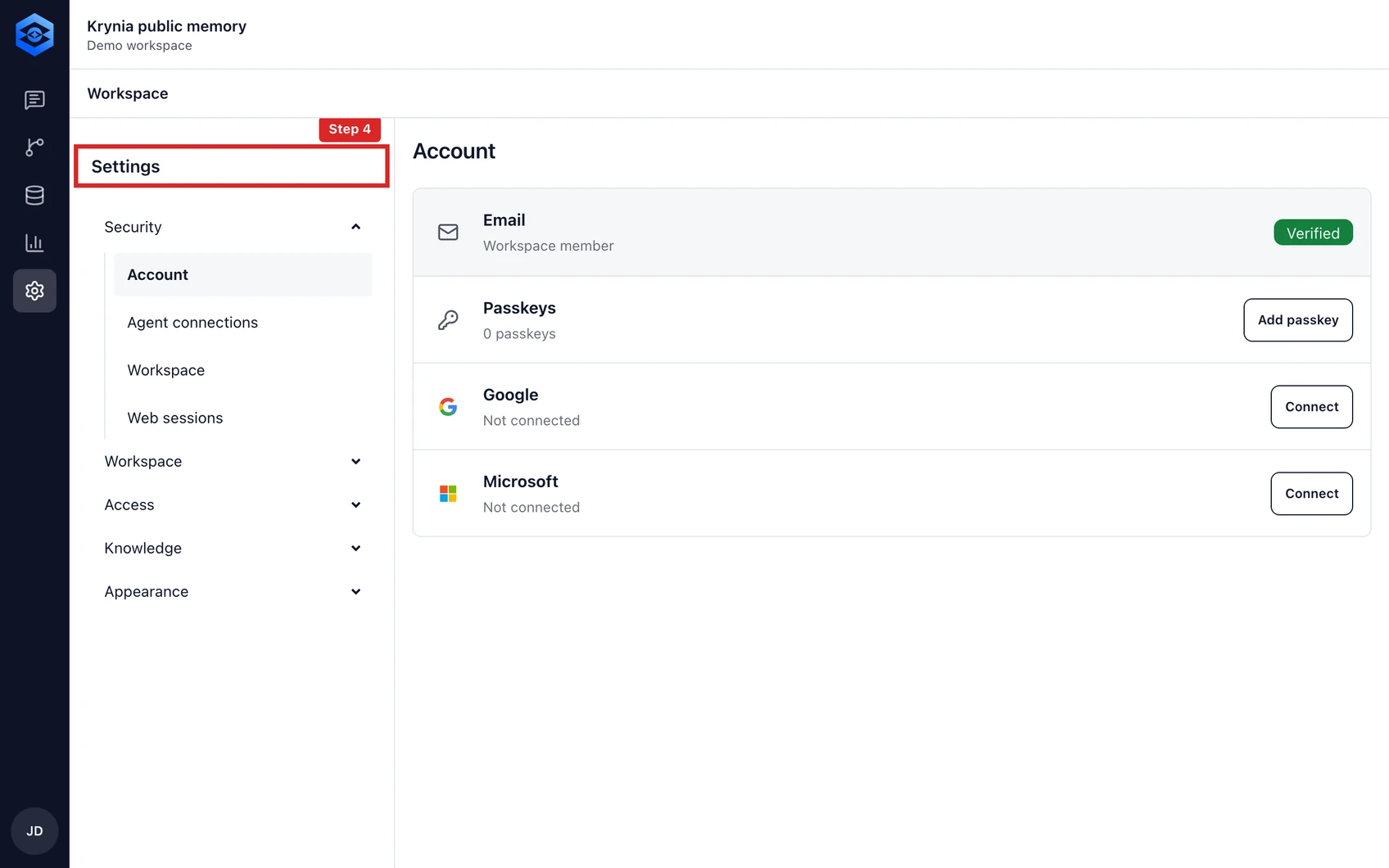Expand the Appearance section chevron
1389x868 pixels.
point(355,592)
